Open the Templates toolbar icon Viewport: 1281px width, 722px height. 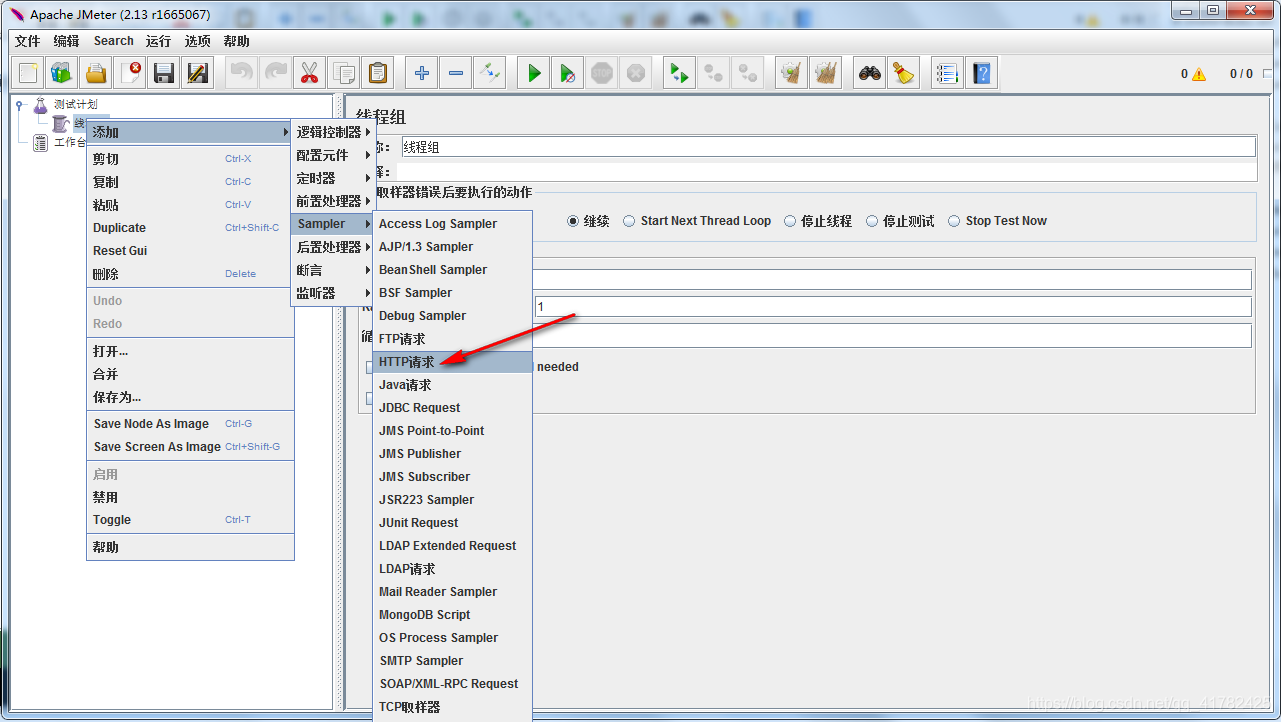(x=62, y=73)
